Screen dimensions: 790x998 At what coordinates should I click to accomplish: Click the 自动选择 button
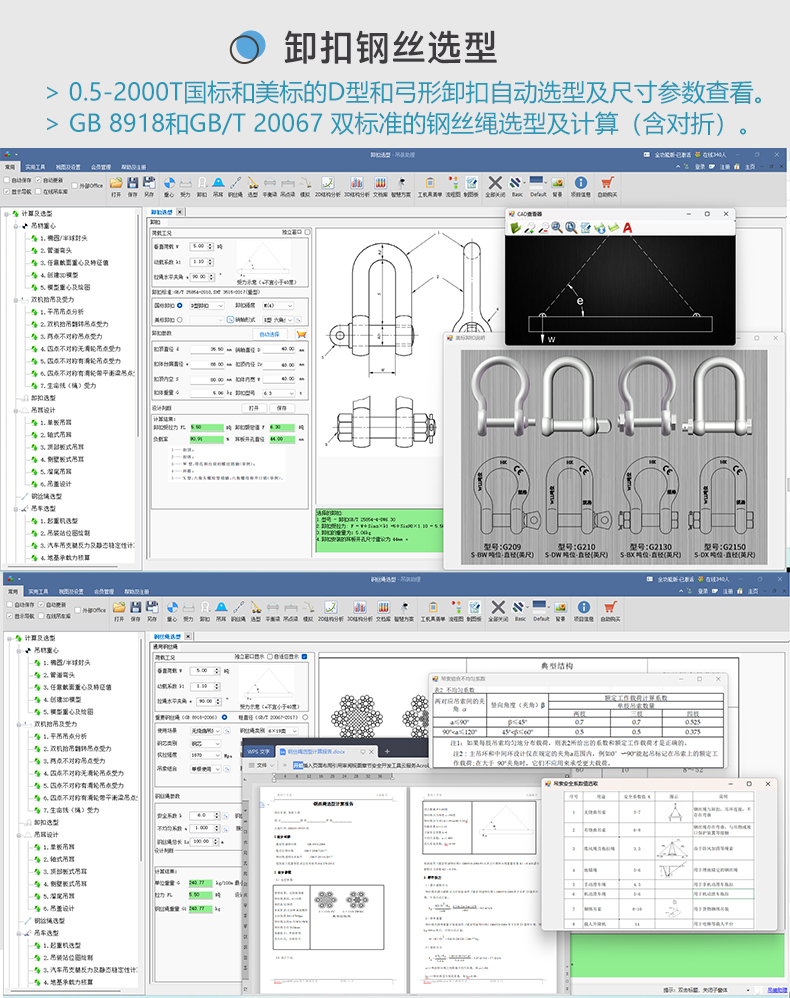pos(270,334)
